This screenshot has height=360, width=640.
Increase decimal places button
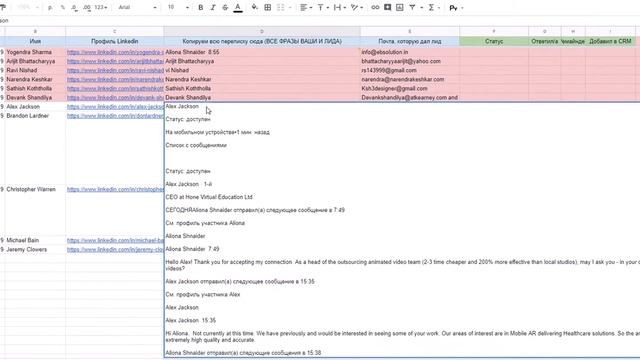click(x=87, y=7)
